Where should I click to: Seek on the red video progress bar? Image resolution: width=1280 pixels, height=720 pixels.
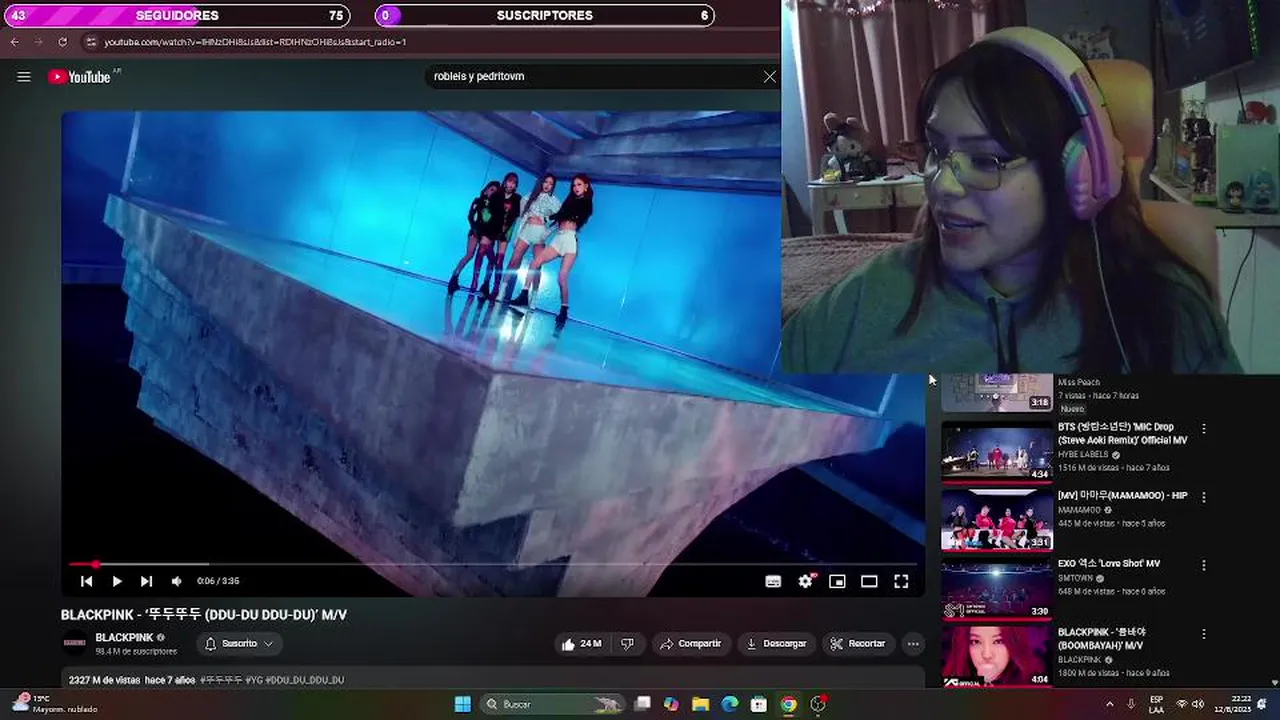point(492,565)
